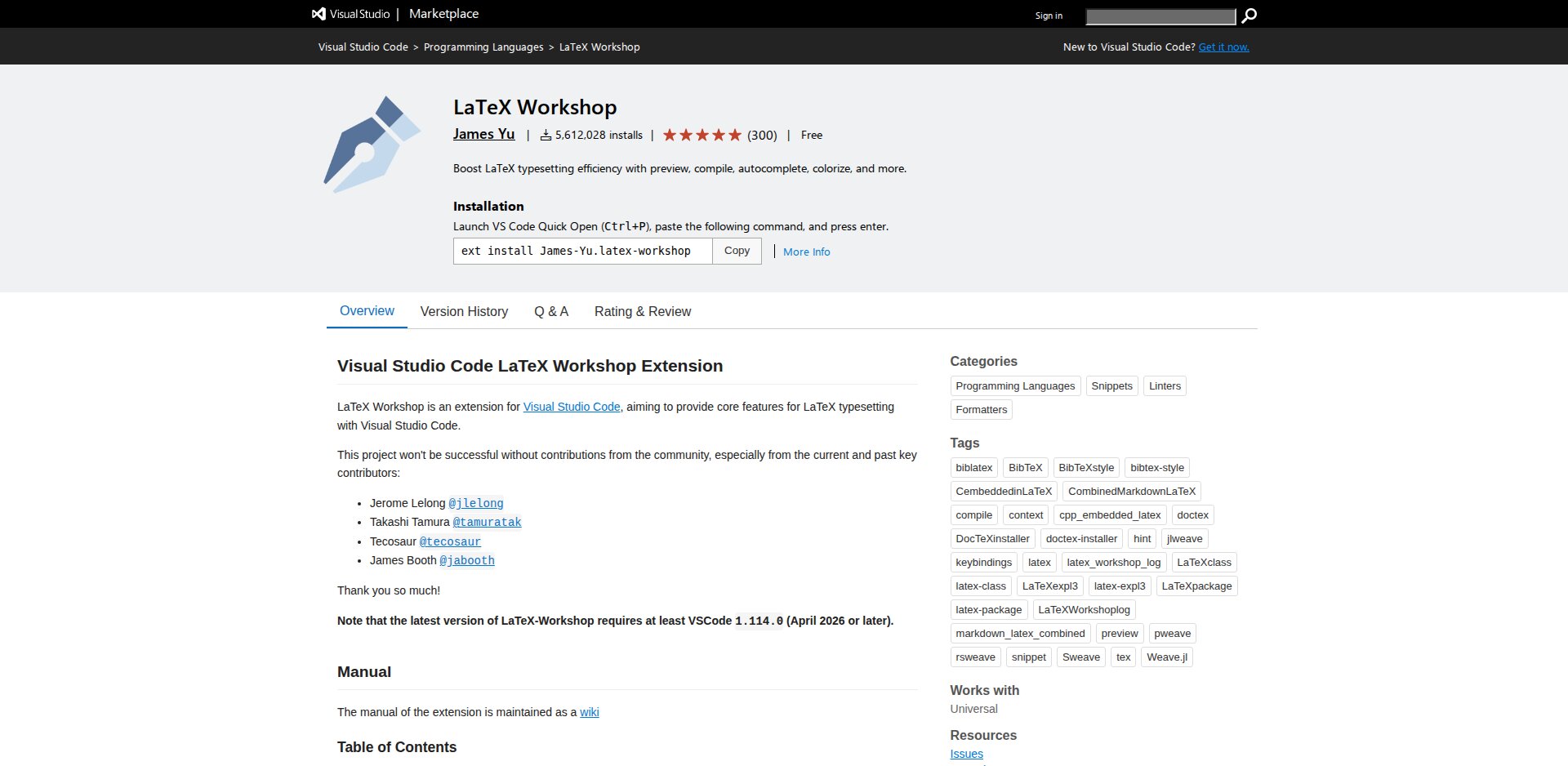The height and width of the screenshot is (766, 1568).
Task: Open @jabooth contributor link
Action: [467, 560]
